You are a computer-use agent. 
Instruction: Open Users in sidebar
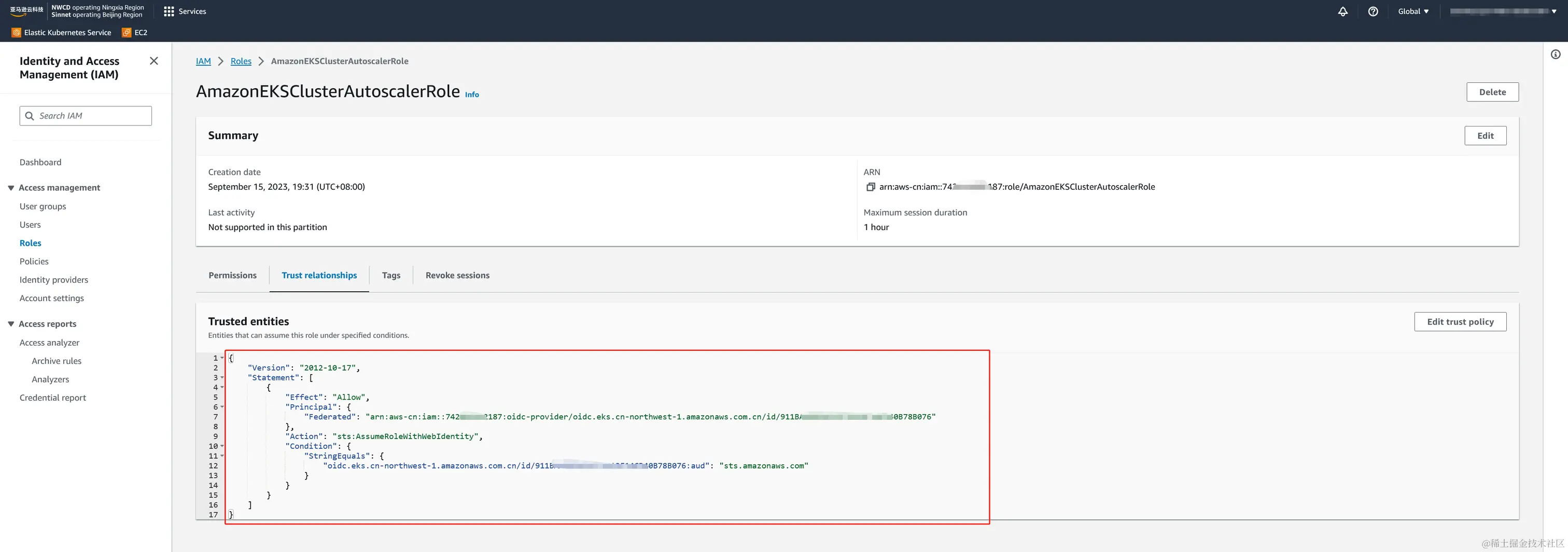tap(30, 224)
